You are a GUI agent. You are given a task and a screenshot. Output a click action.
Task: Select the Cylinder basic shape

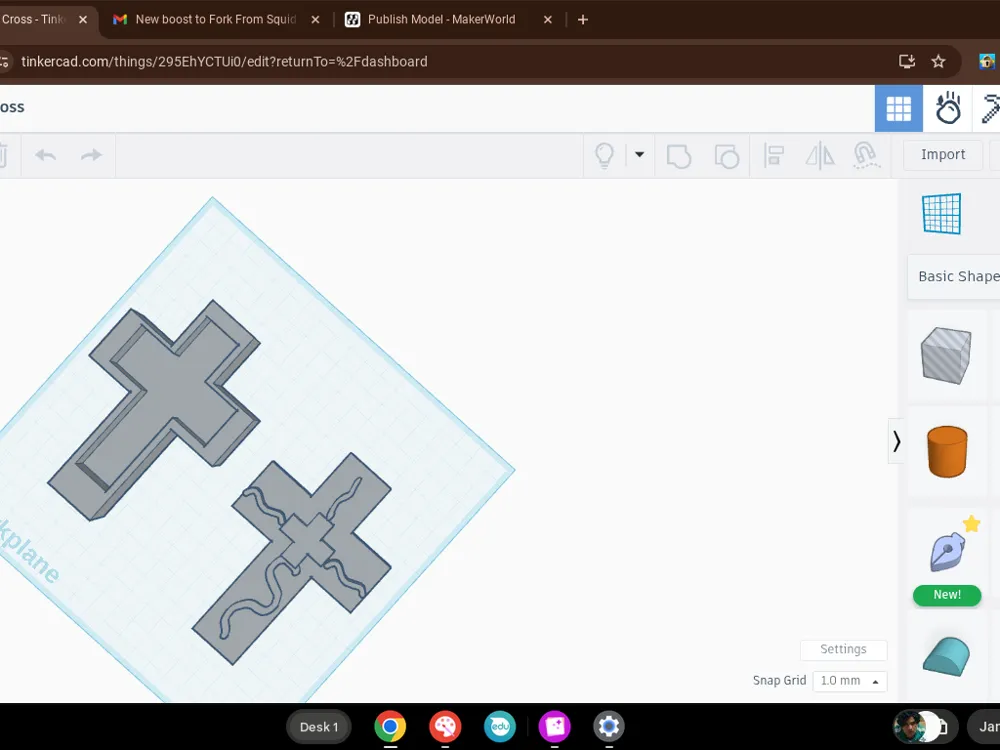947,452
